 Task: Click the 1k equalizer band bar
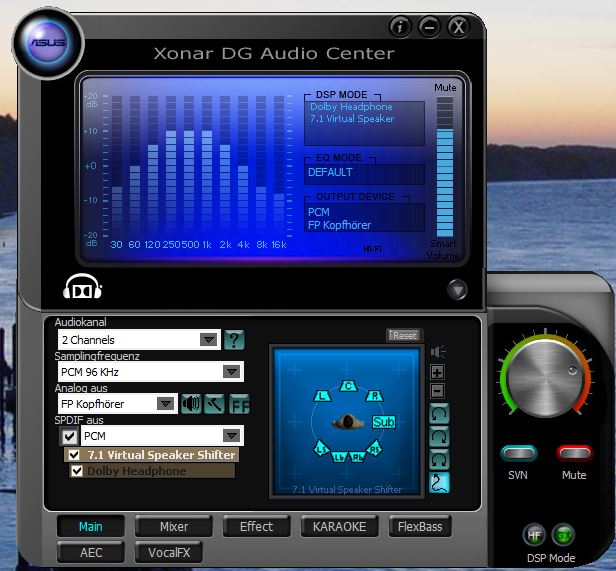(207, 165)
